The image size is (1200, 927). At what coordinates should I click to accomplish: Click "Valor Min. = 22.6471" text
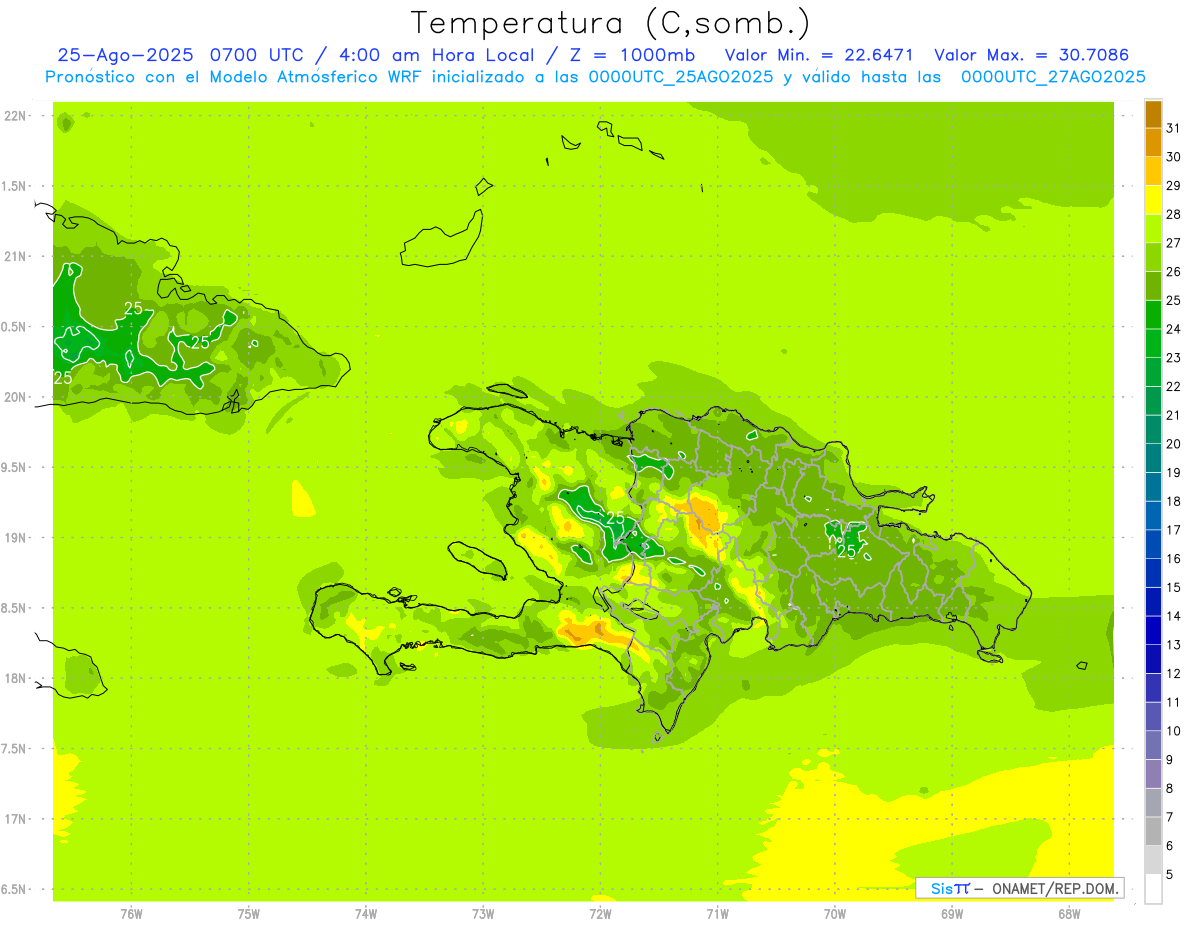[x=819, y=55]
